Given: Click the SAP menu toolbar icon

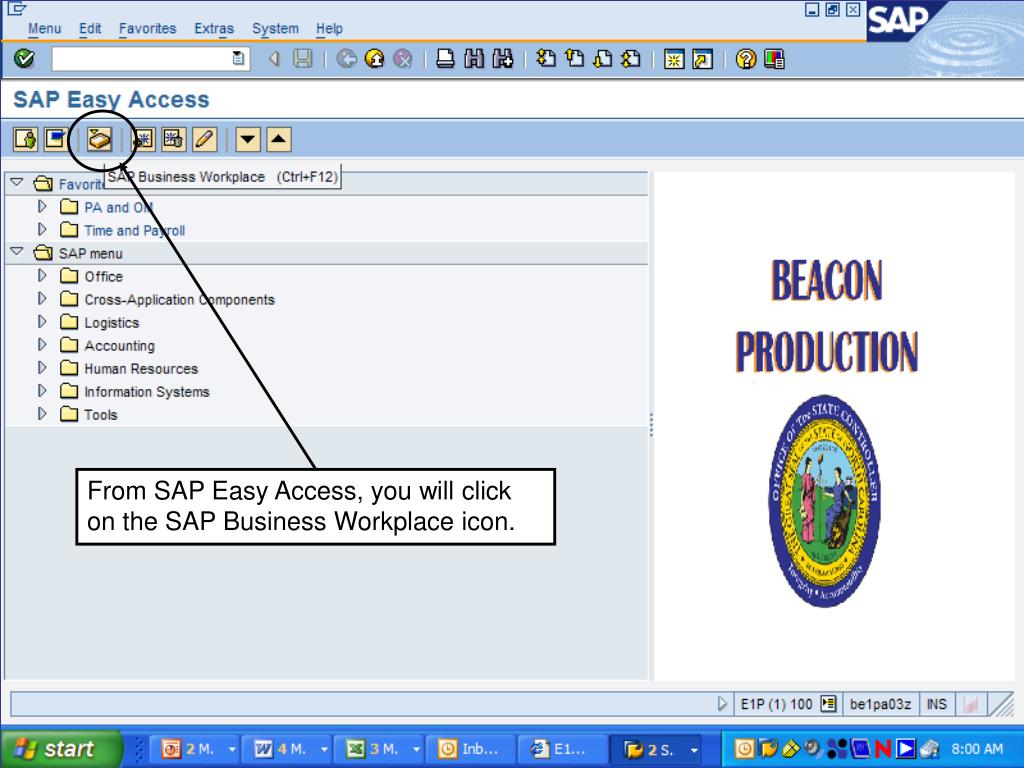Looking at the screenshot, I should pyautogui.click(x=56, y=139).
